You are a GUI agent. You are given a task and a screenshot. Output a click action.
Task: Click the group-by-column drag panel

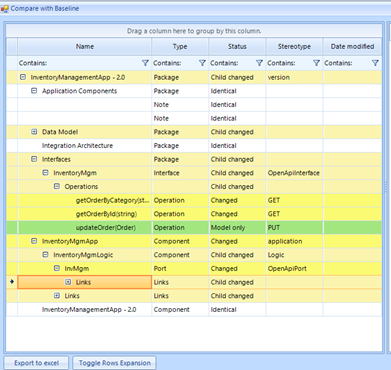point(194,31)
